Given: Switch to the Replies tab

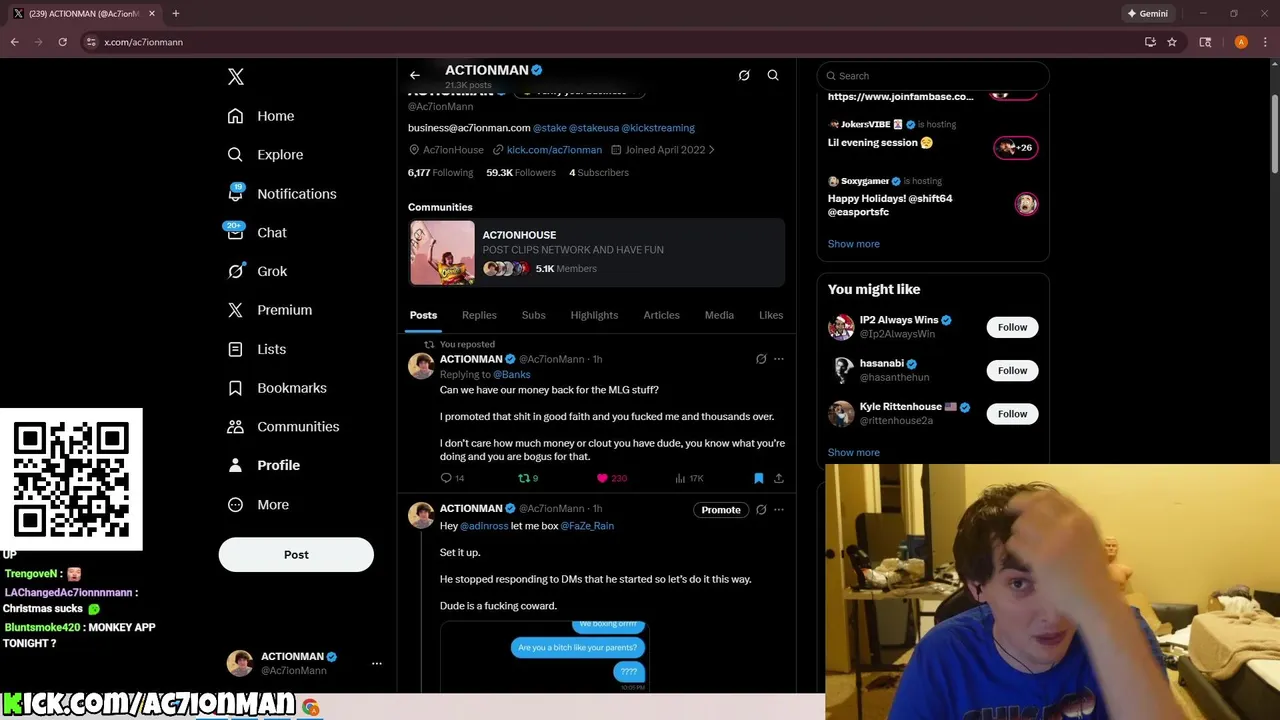Looking at the screenshot, I should pyautogui.click(x=479, y=315).
